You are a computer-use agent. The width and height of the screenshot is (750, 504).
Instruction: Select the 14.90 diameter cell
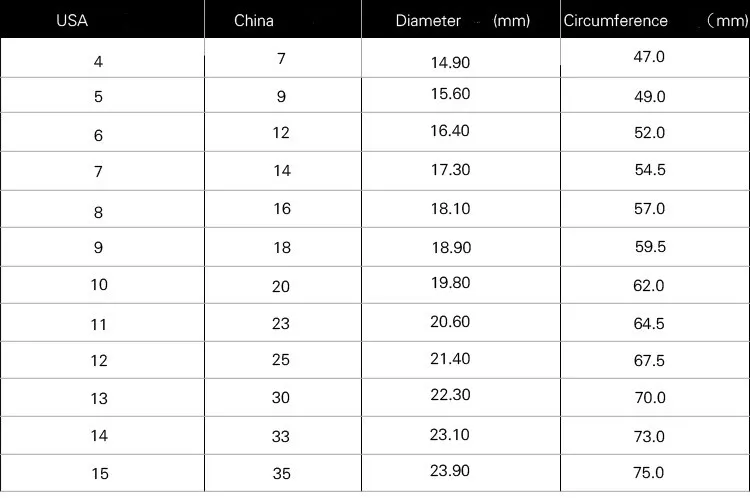[x=450, y=62]
